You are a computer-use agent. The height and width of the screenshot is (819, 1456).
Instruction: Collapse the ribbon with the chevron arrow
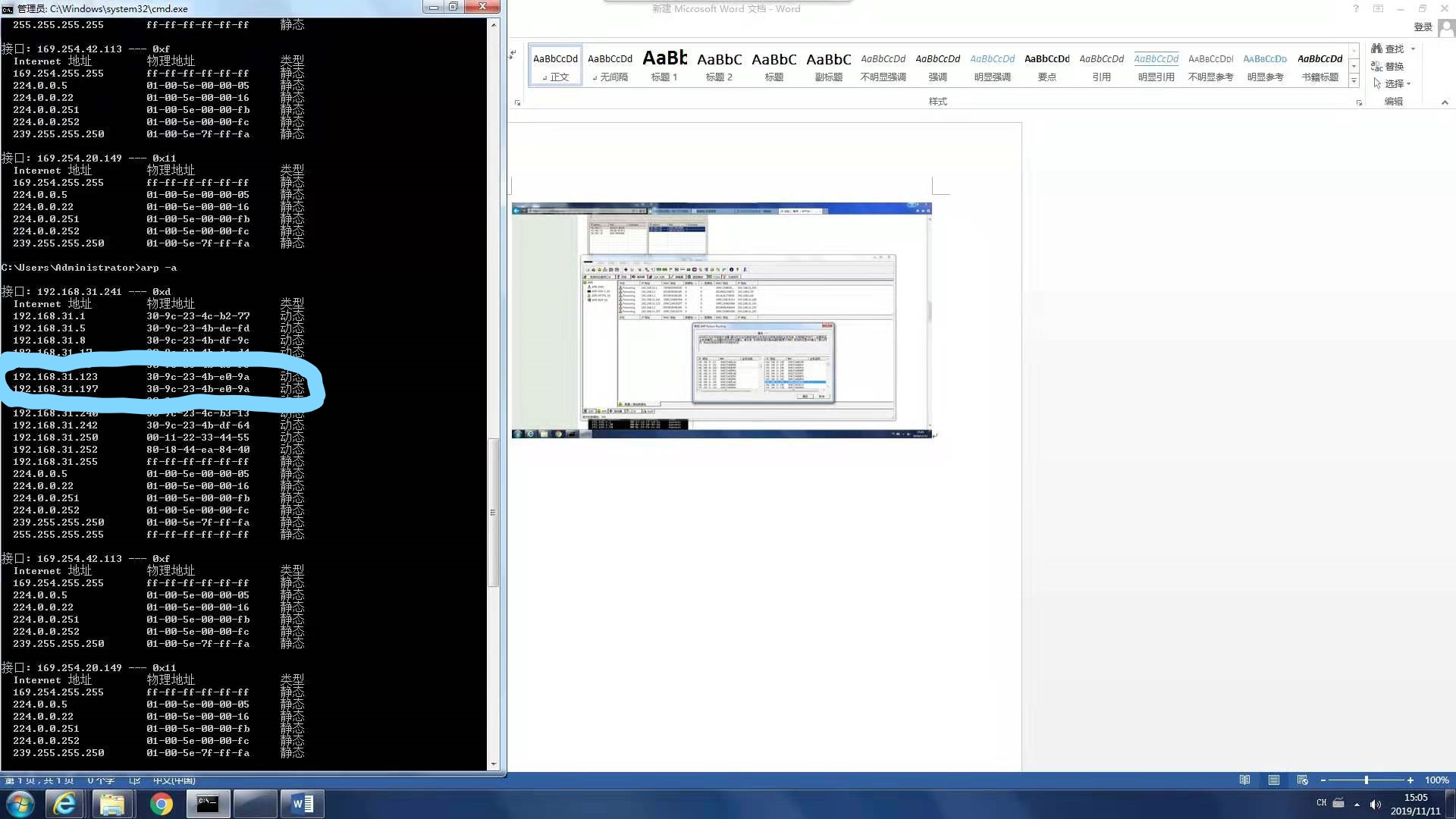[1444, 102]
